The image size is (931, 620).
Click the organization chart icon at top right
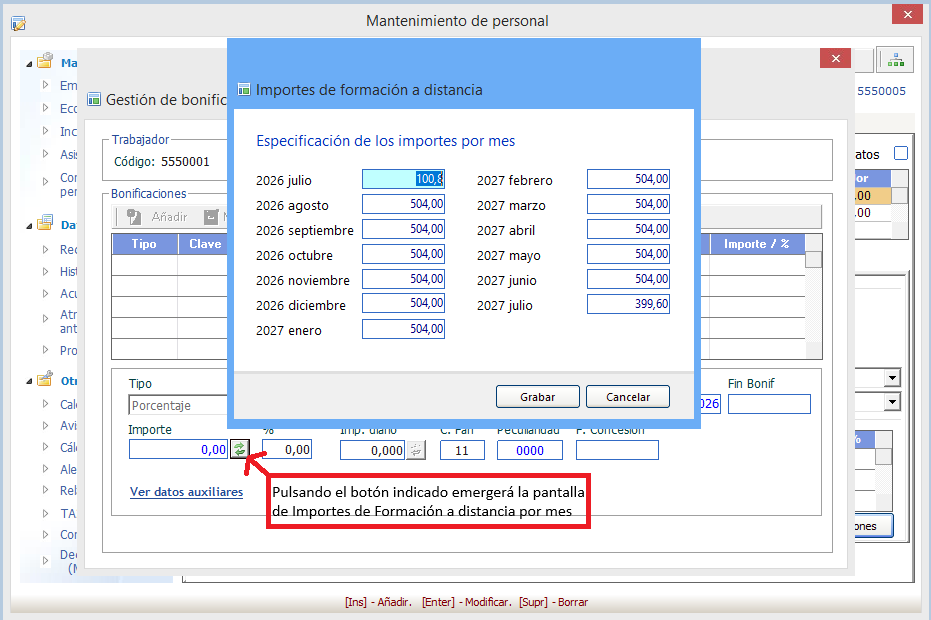point(895,59)
